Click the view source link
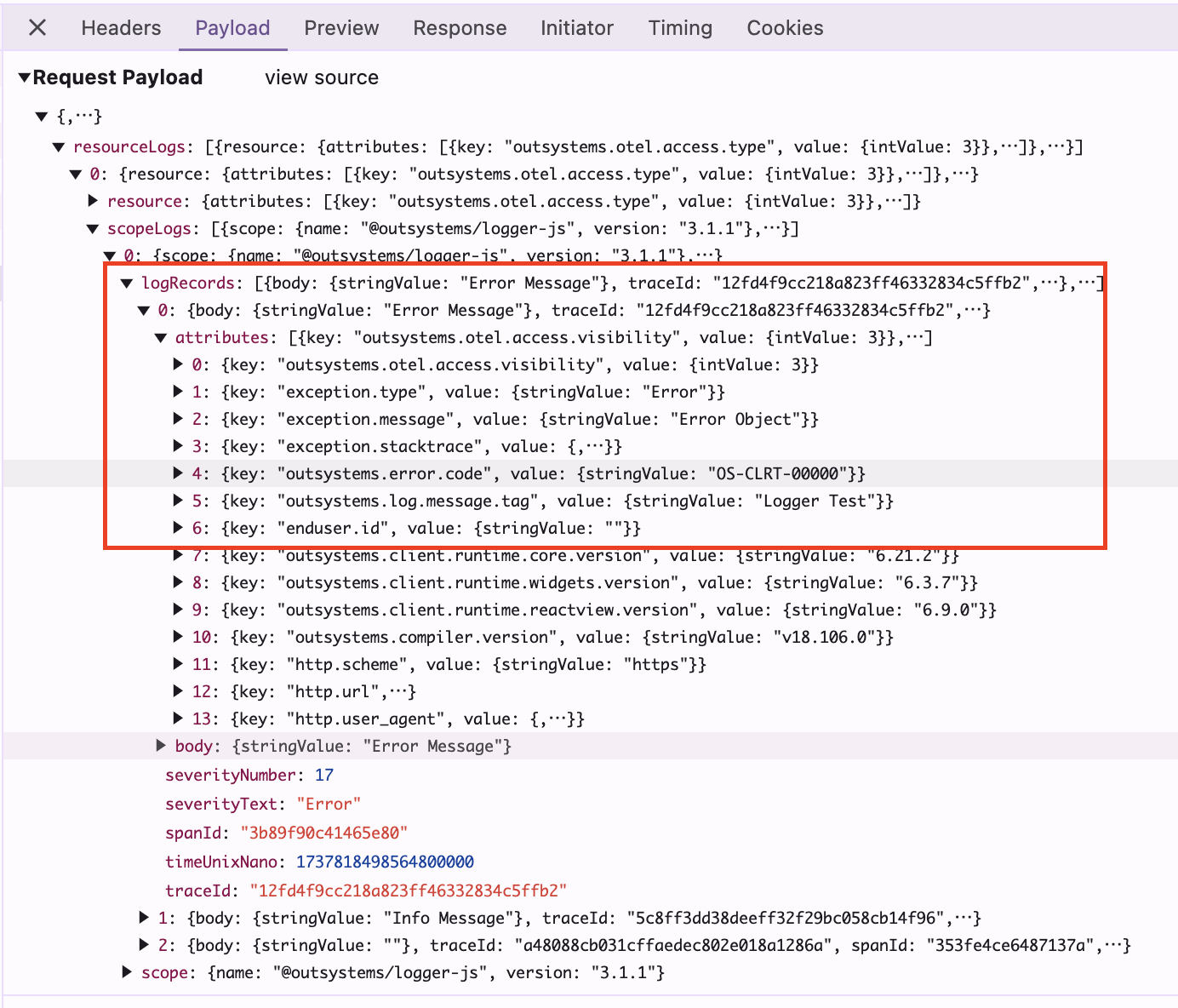 pyautogui.click(x=321, y=77)
